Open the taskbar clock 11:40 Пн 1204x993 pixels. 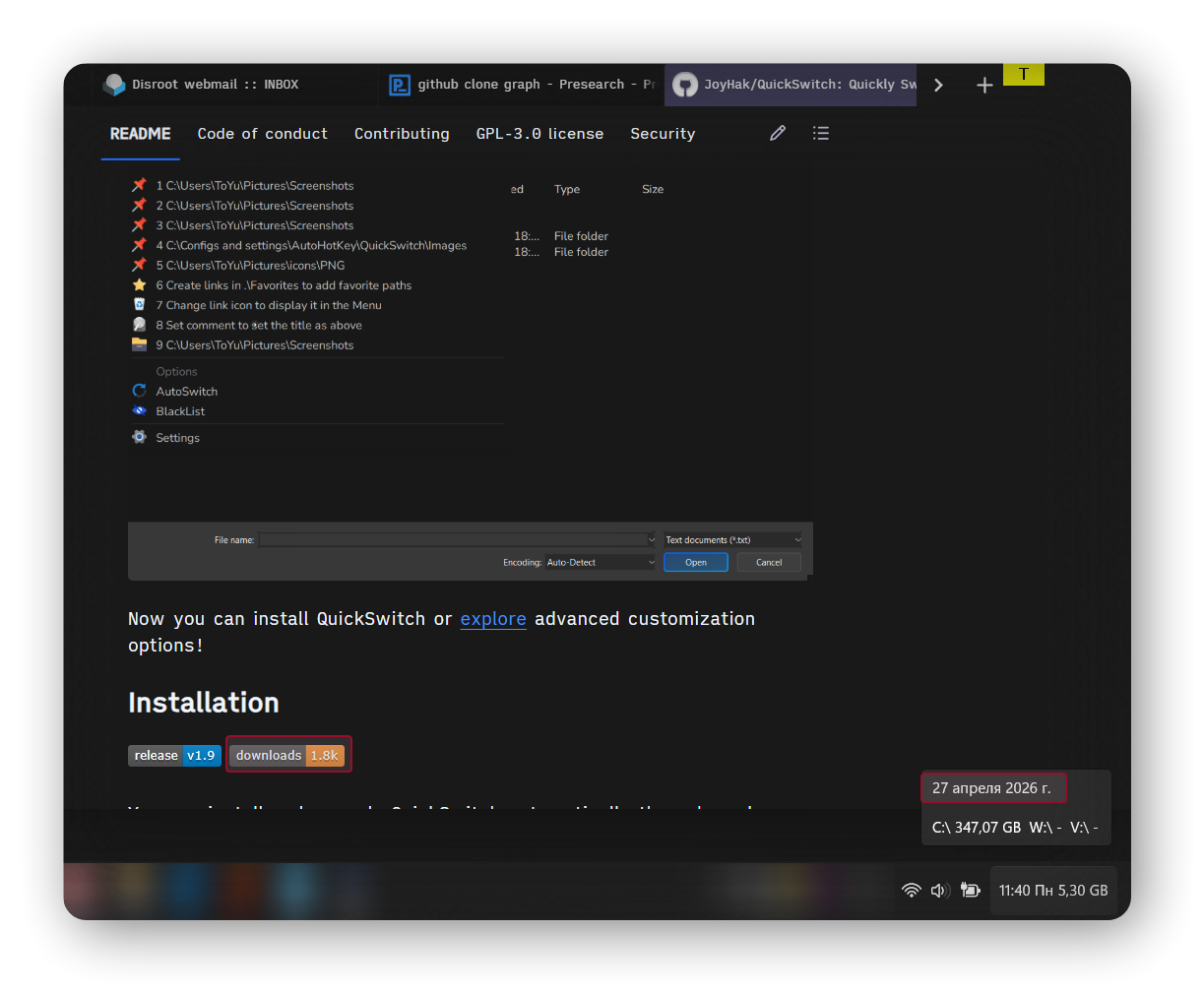pos(1053,891)
